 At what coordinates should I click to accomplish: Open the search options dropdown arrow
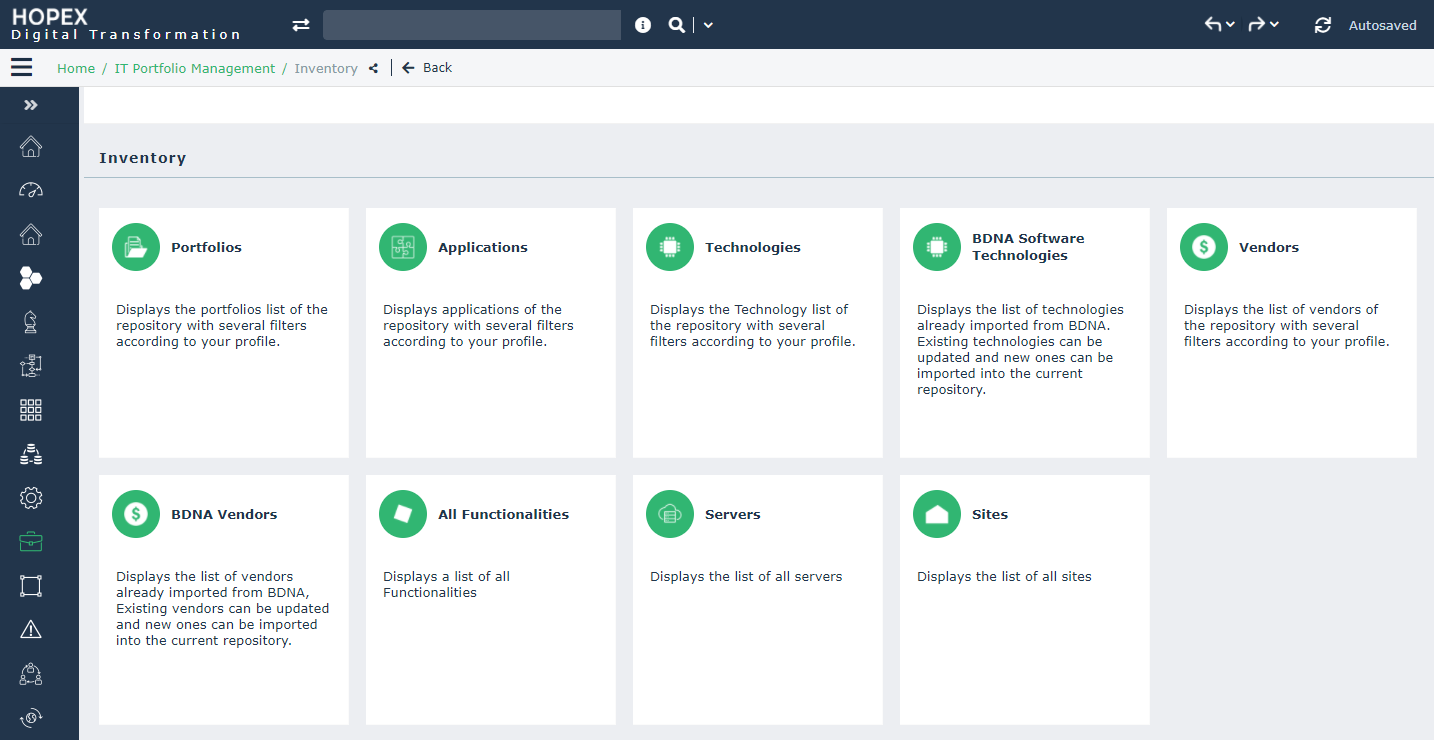click(x=708, y=25)
